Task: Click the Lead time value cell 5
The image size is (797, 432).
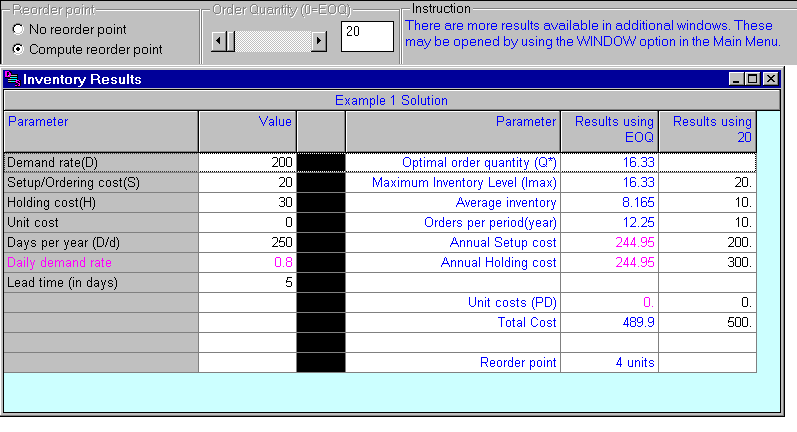Action: click(x=247, y=282)
